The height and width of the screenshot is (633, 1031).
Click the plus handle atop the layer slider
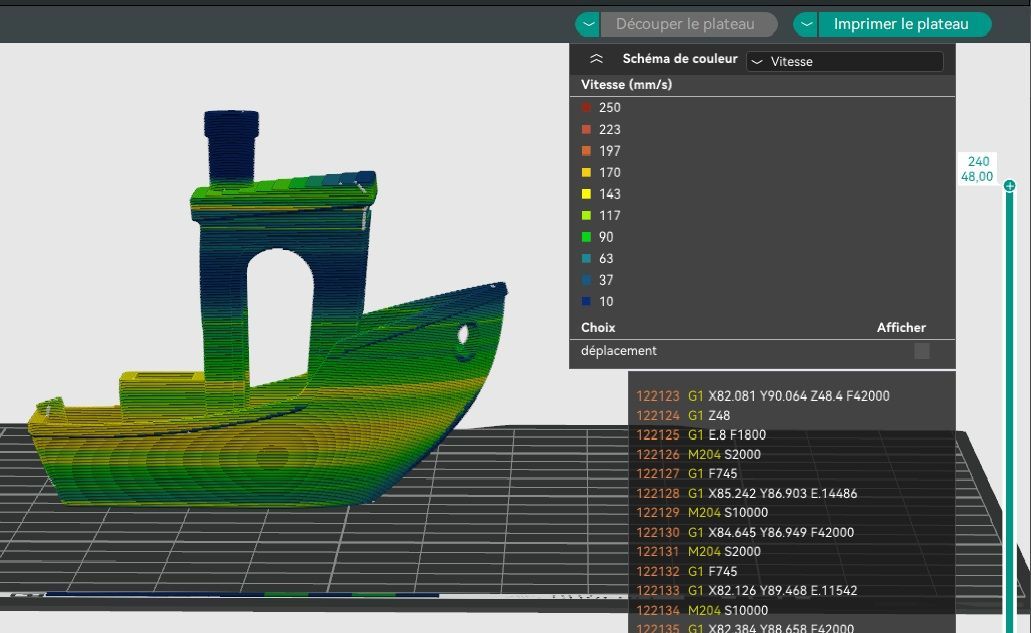point(1009,186)
